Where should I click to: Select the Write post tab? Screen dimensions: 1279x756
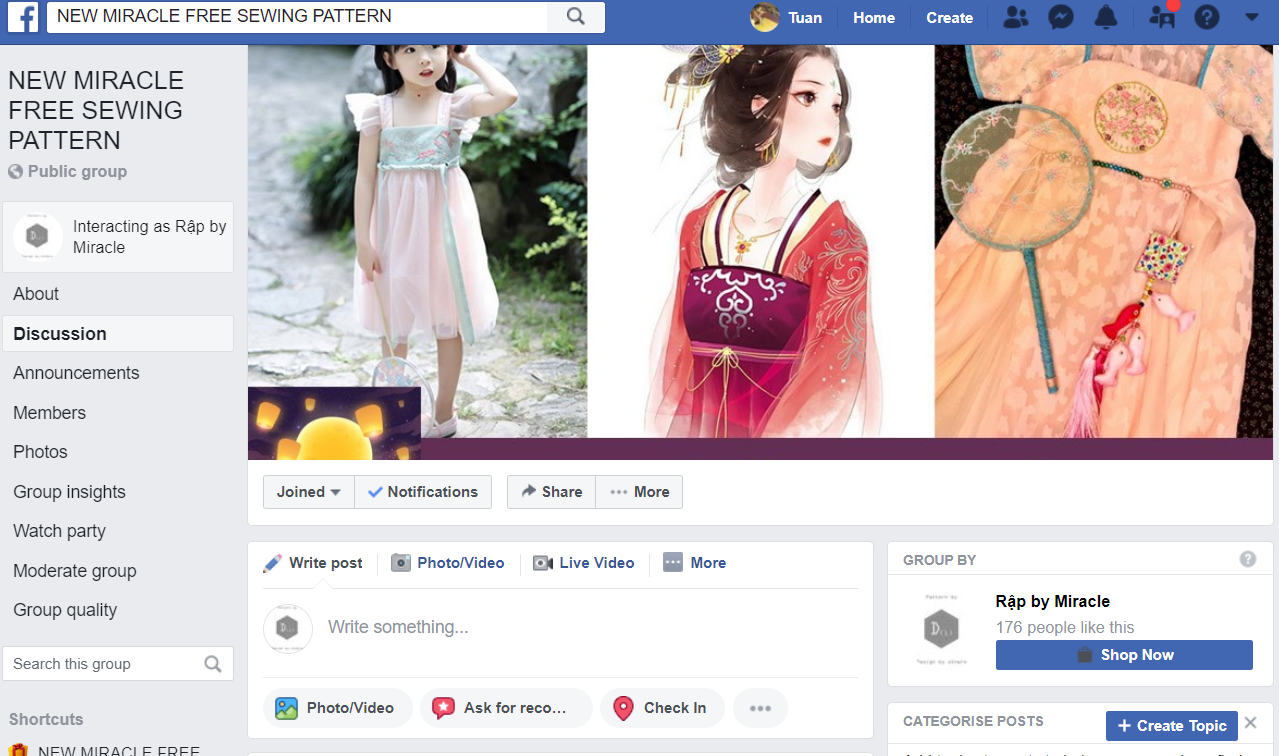pyautogui.click(x=313, y=563)
